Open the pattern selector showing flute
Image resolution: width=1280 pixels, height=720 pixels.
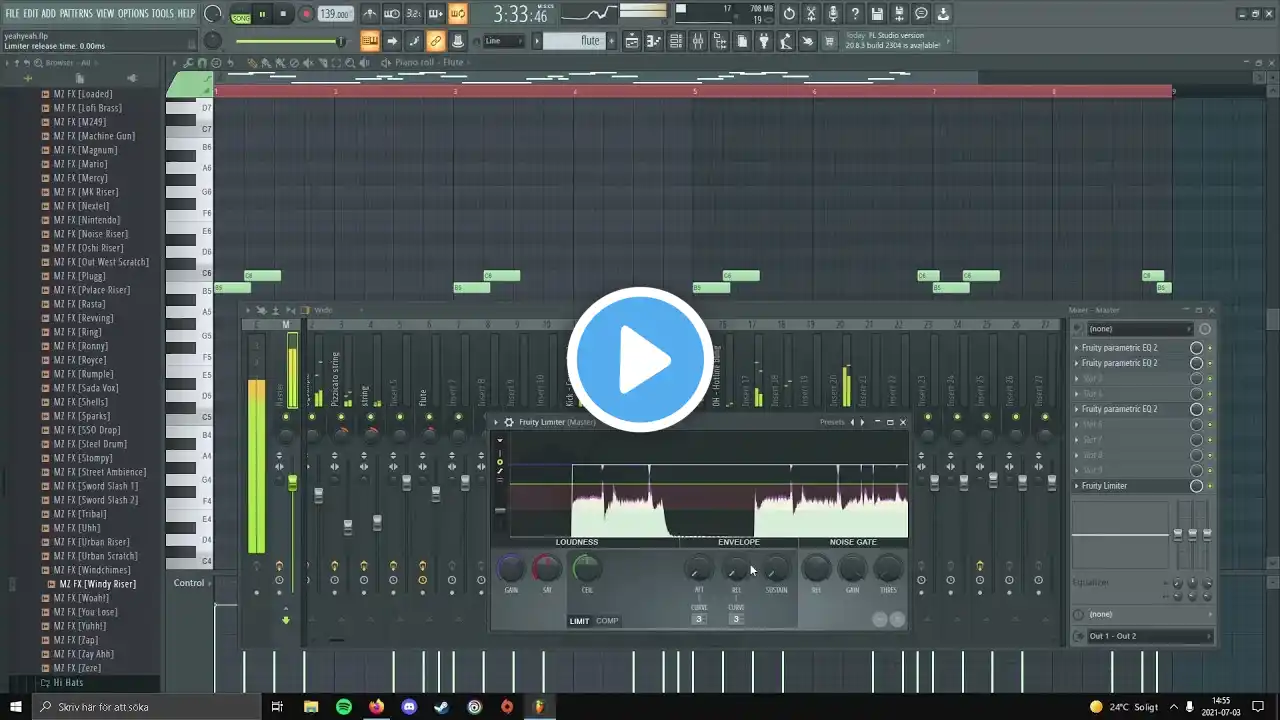click(x=576, y=41)
